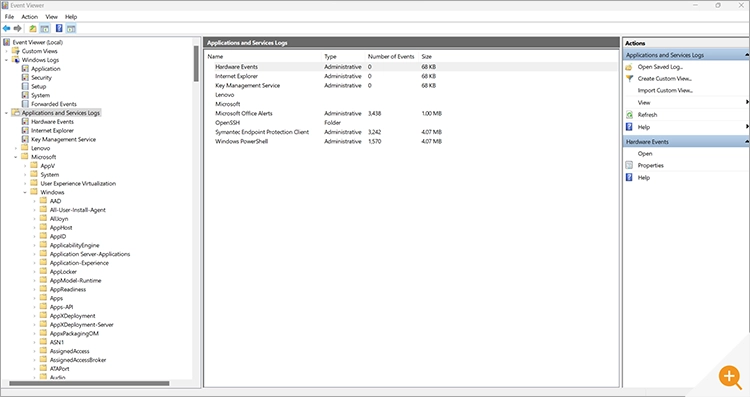Click Open under Hardware Events actions
The image size is (750, 397).
(645, 154)
